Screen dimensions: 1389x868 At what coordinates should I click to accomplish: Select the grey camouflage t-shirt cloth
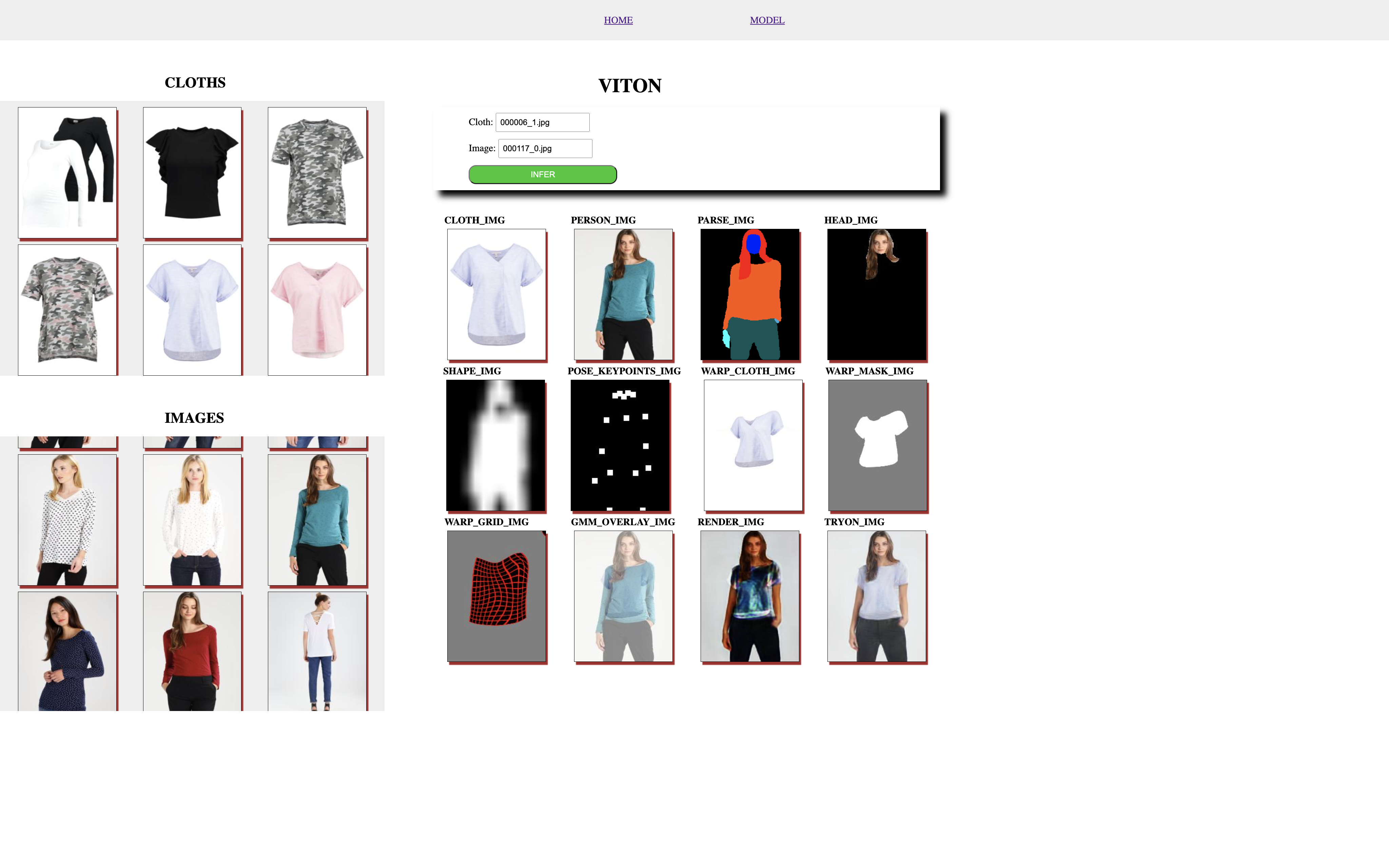[317, 172]
